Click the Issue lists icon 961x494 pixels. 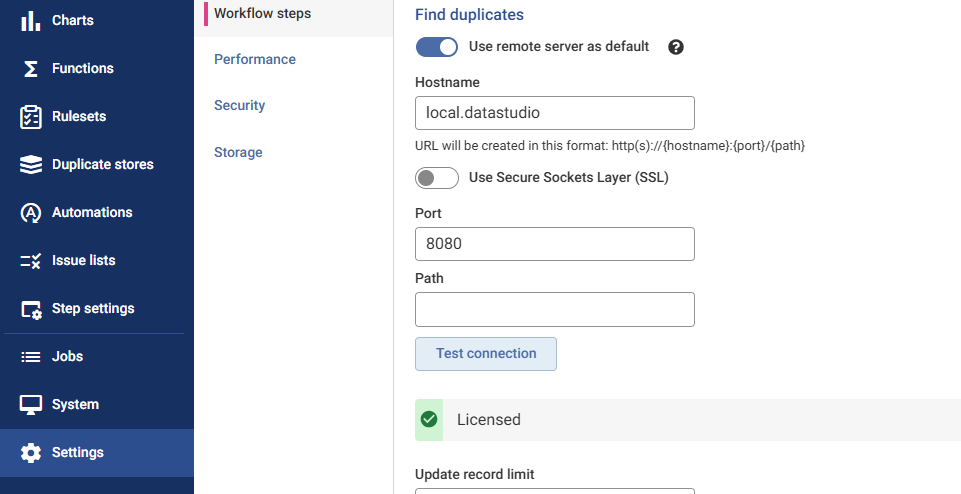pos(31,260)
